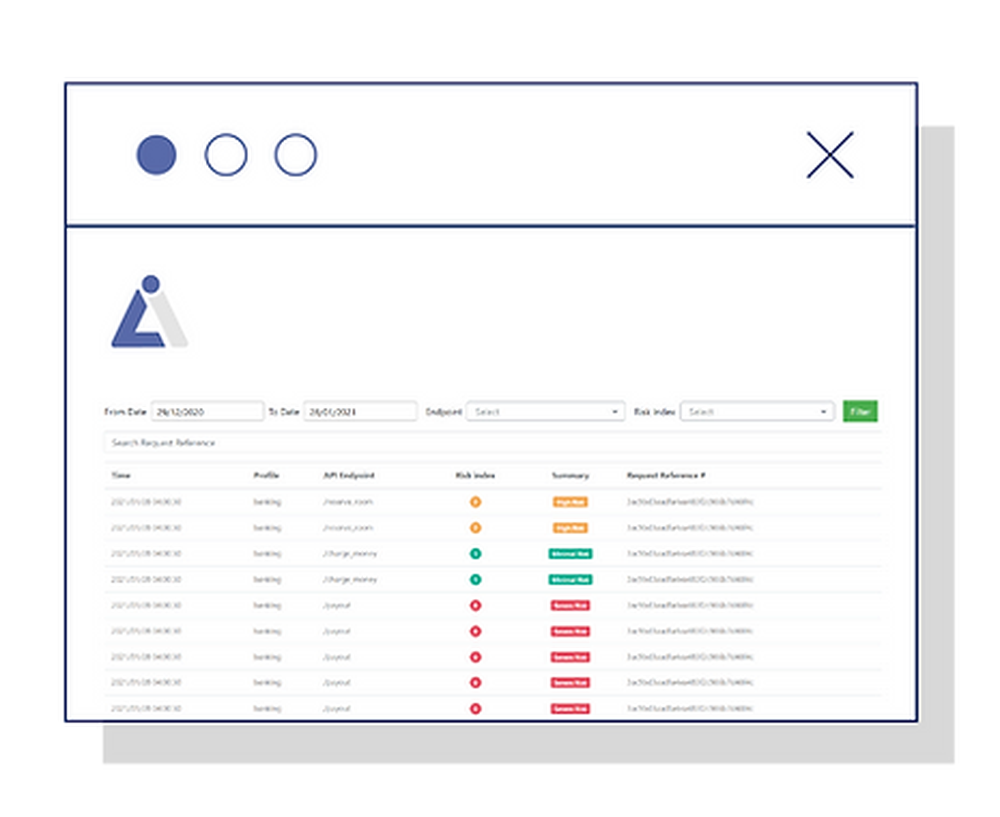Click banking profile cell in first table row

[x=267, y=502]
